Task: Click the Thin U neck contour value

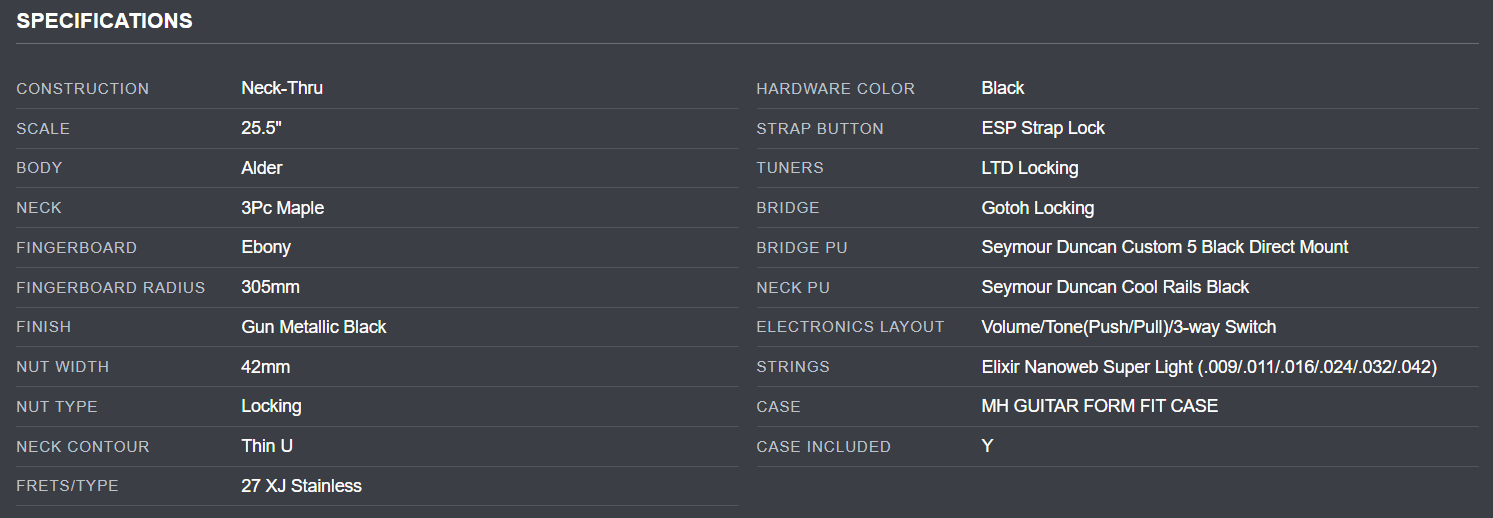Action: coord(267,446)
